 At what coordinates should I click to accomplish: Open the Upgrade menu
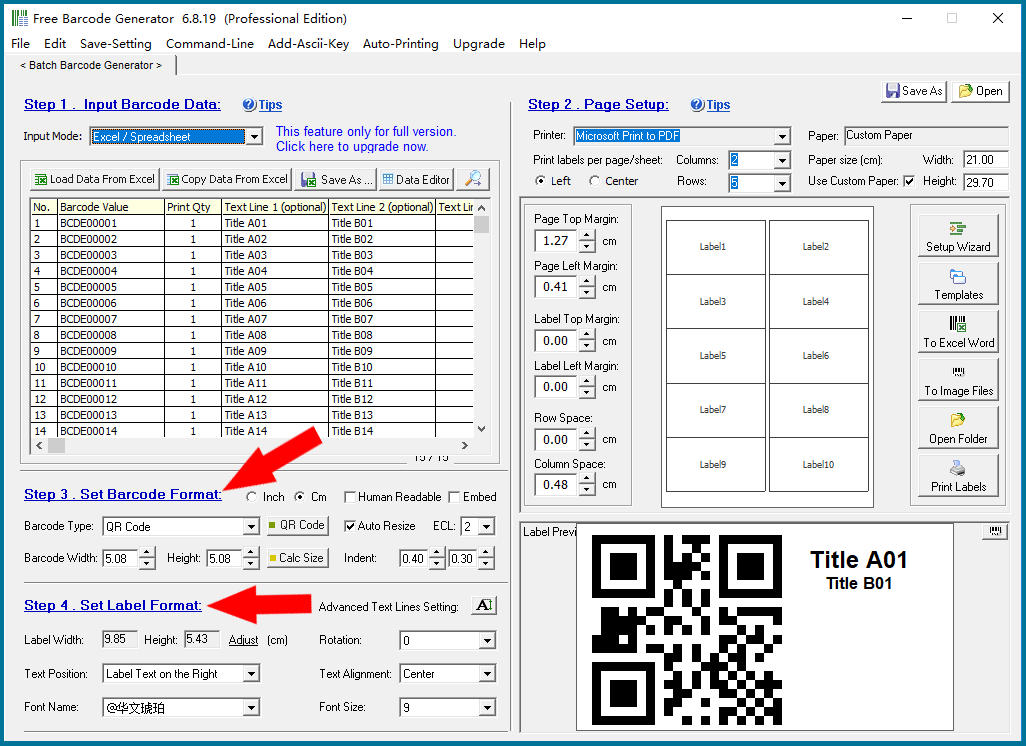(x=478, y=44)
